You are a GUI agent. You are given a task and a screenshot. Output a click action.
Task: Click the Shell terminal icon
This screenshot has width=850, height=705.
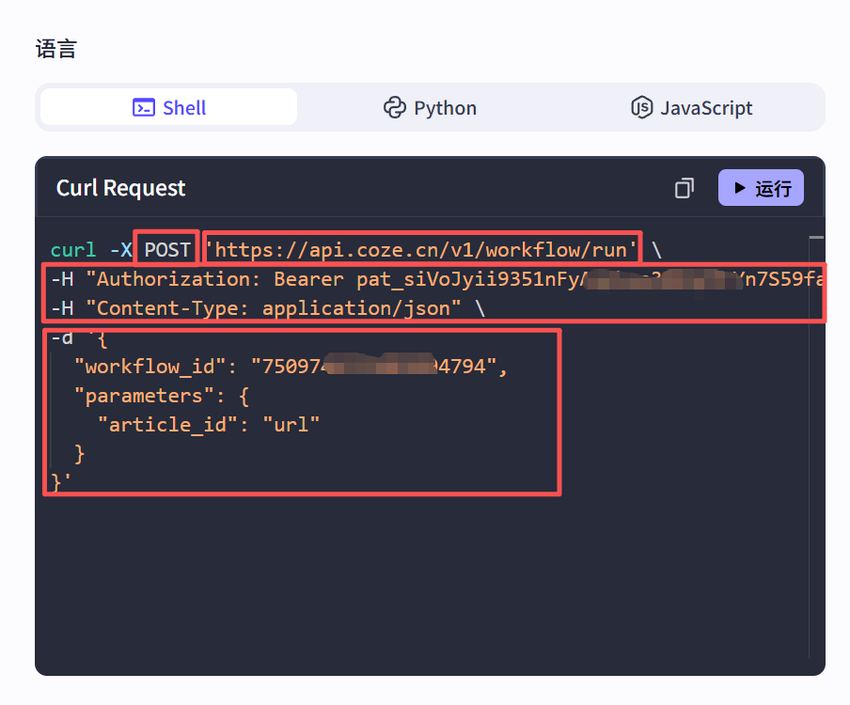pos(144,107)
